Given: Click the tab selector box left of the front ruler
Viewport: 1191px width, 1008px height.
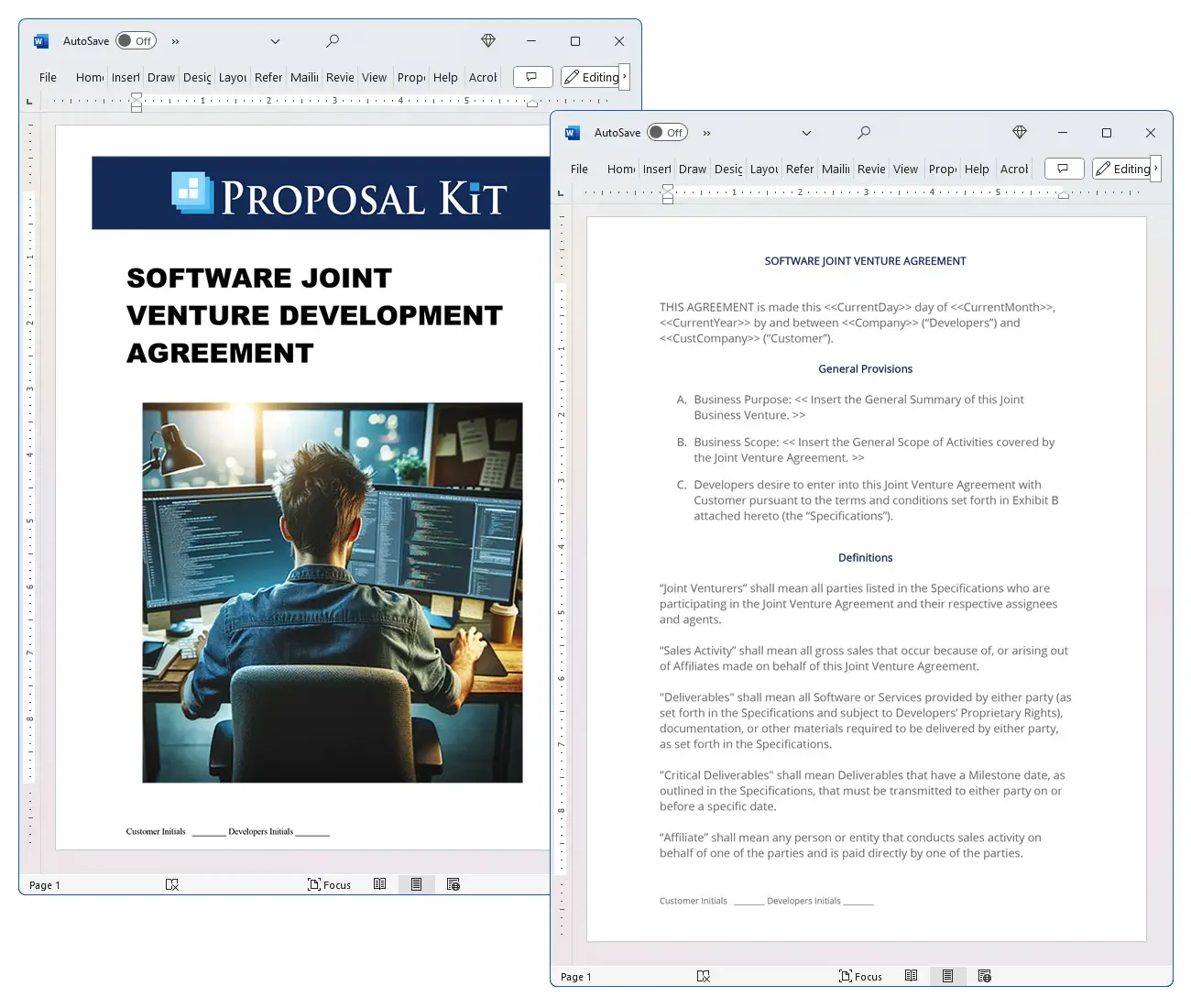Looking at the screenshot, I should pos(561,192).
